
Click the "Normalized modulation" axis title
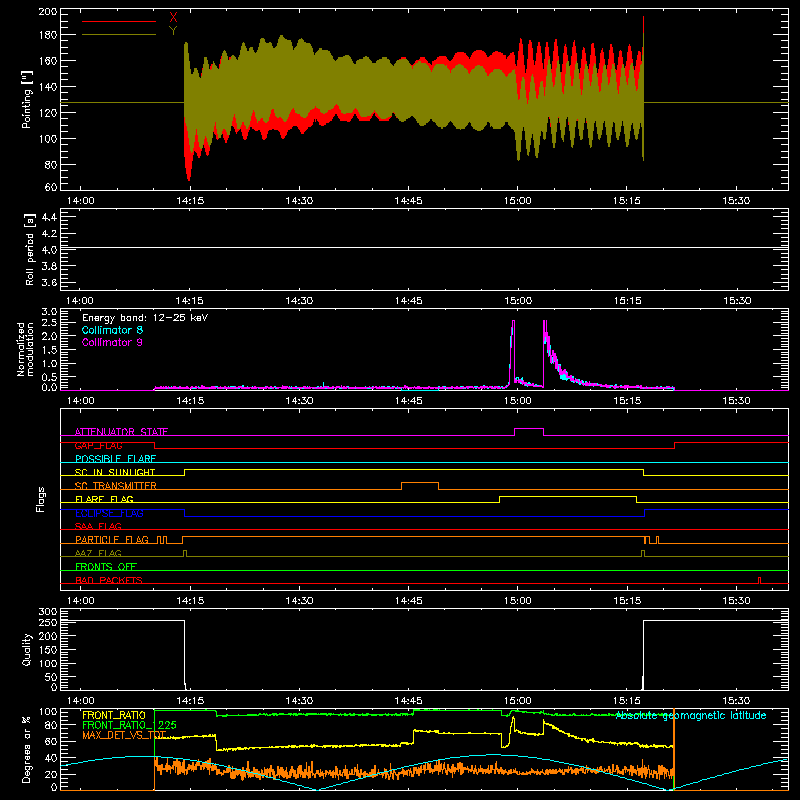[25, 349]
